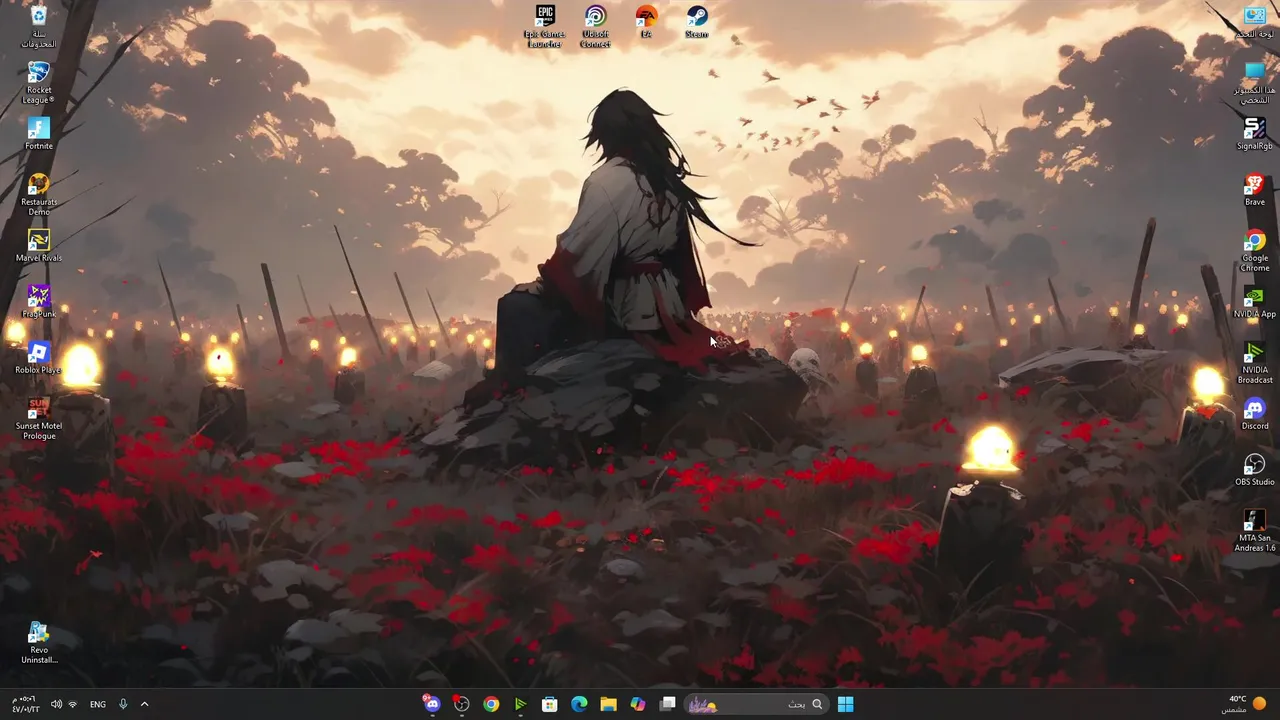Image resolution: width=1280 pixels, height=720 pixels.
Task: Select the Discord desktop shortcut
Action: (1255, 414)
